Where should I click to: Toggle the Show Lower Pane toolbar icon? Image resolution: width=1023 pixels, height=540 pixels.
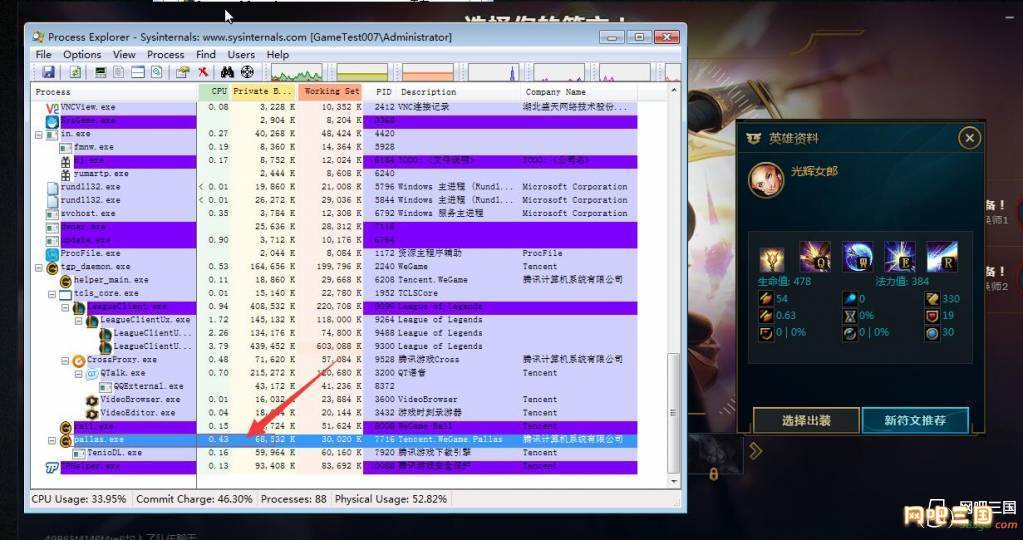tap(138, 72)
